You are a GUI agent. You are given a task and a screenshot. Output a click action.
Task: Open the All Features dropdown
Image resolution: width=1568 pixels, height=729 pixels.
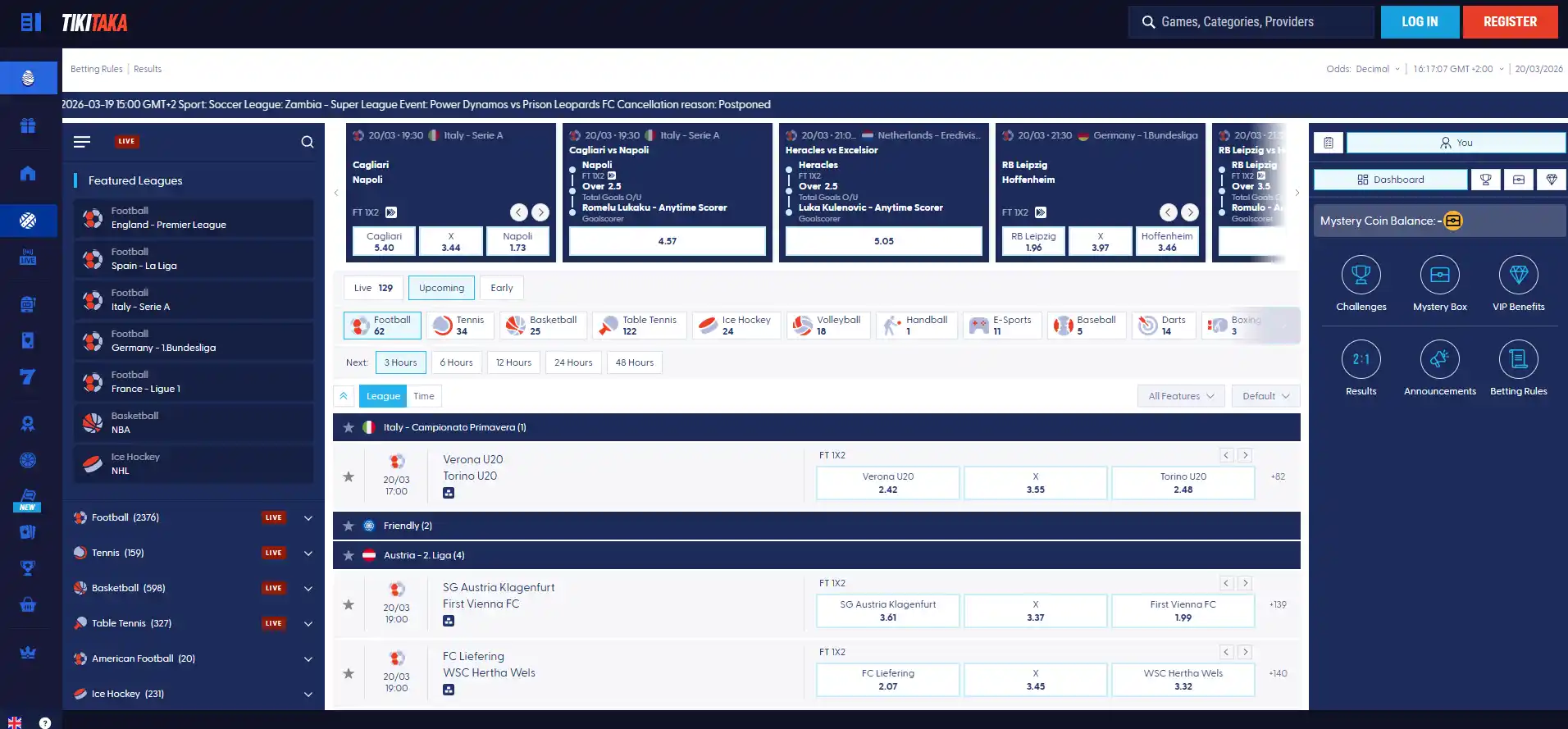pyautogui.click(x=1181, y=396)
